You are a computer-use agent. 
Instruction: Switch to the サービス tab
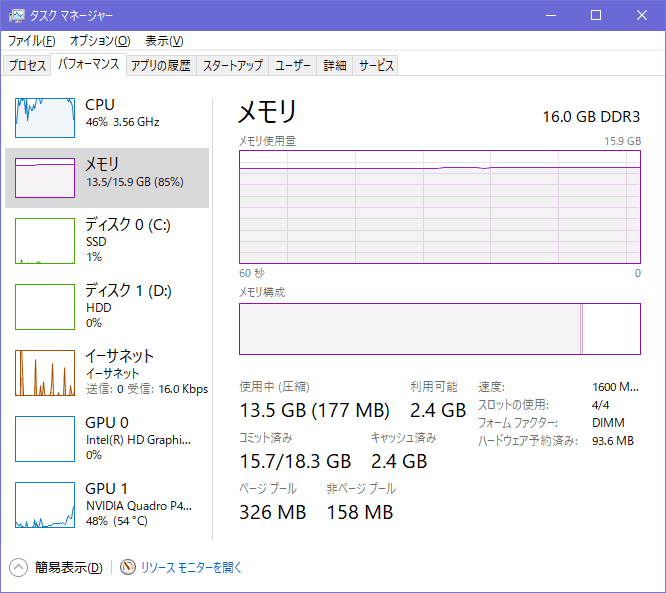376,66
